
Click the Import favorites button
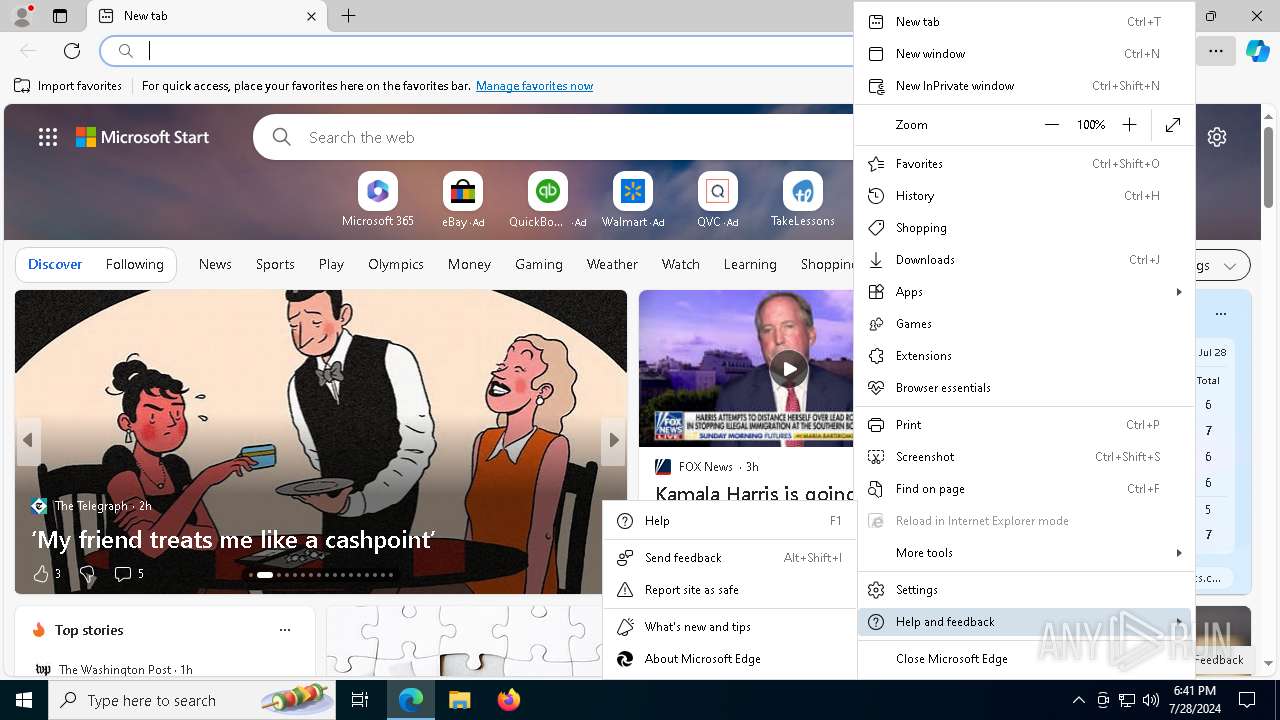click(68, 86)
